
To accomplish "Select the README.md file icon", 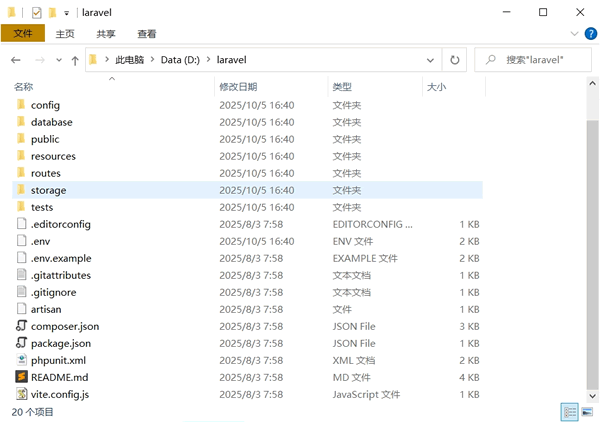I will coord(21,377).
